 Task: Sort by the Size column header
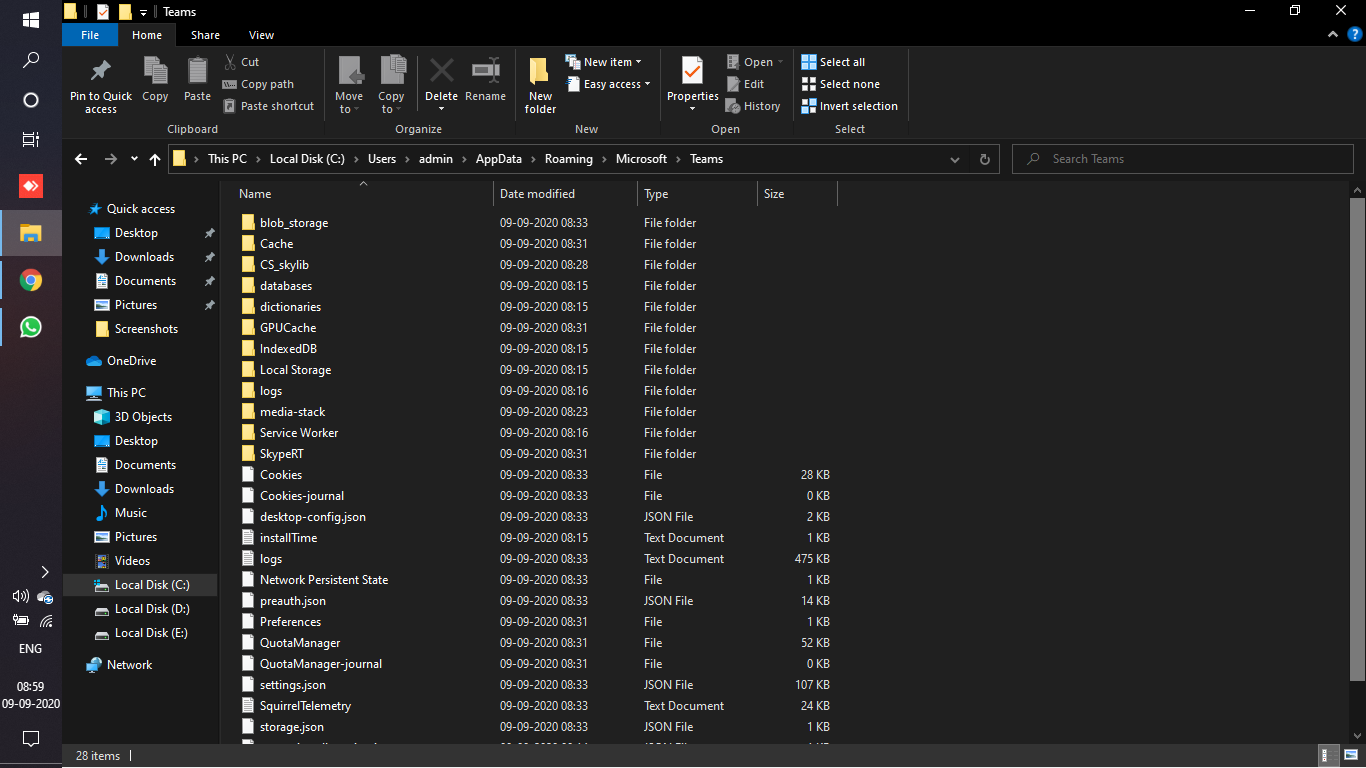coord(797,194)
